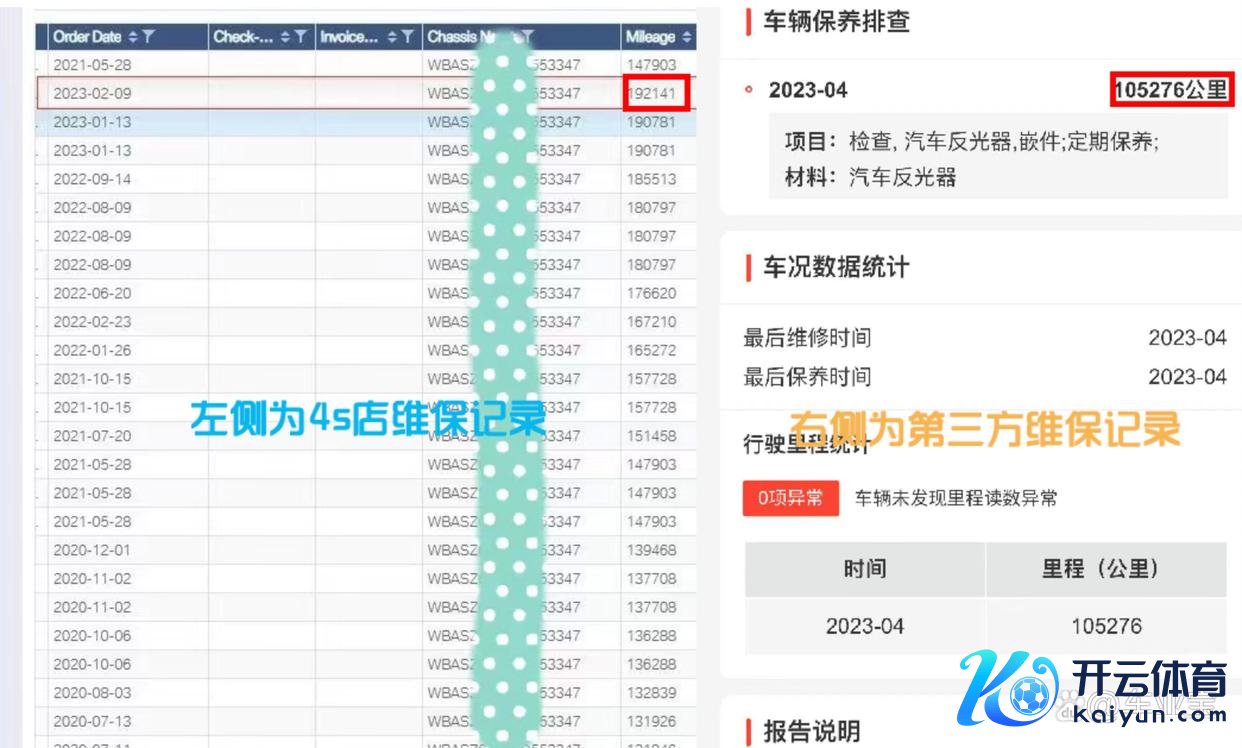This screenshot has height=748, width=1242.
Task: Expand the 2023-04 maintenance record entry
Action: (808, 90)
